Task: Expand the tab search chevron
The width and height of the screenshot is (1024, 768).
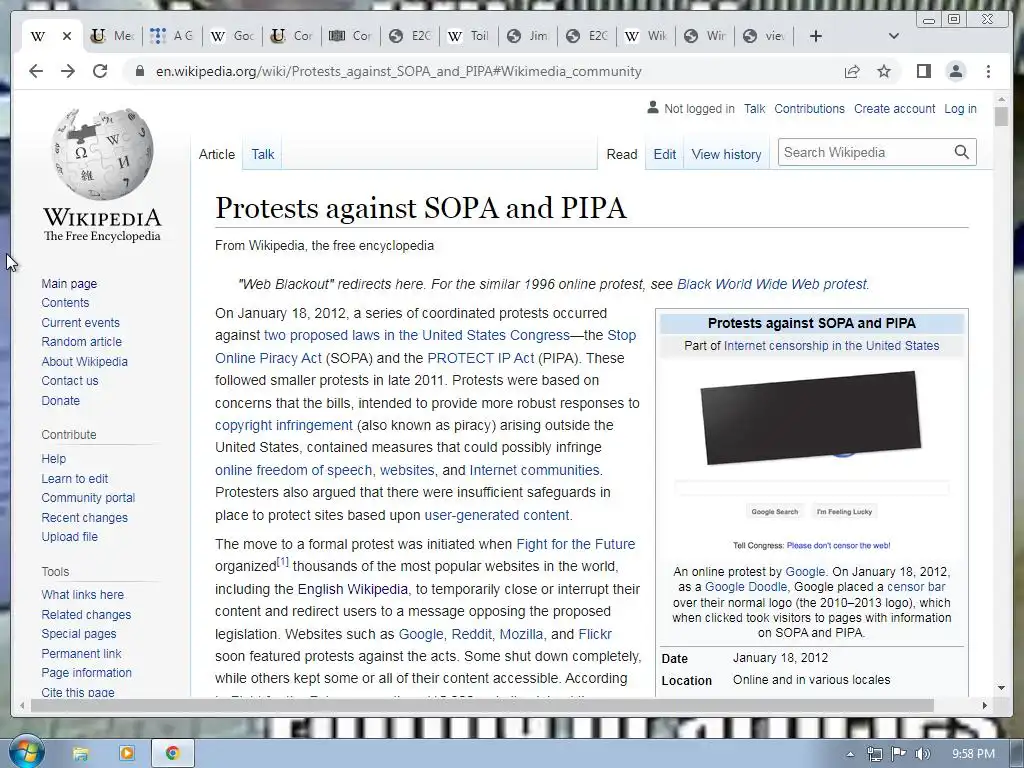Action: [894, 36]
